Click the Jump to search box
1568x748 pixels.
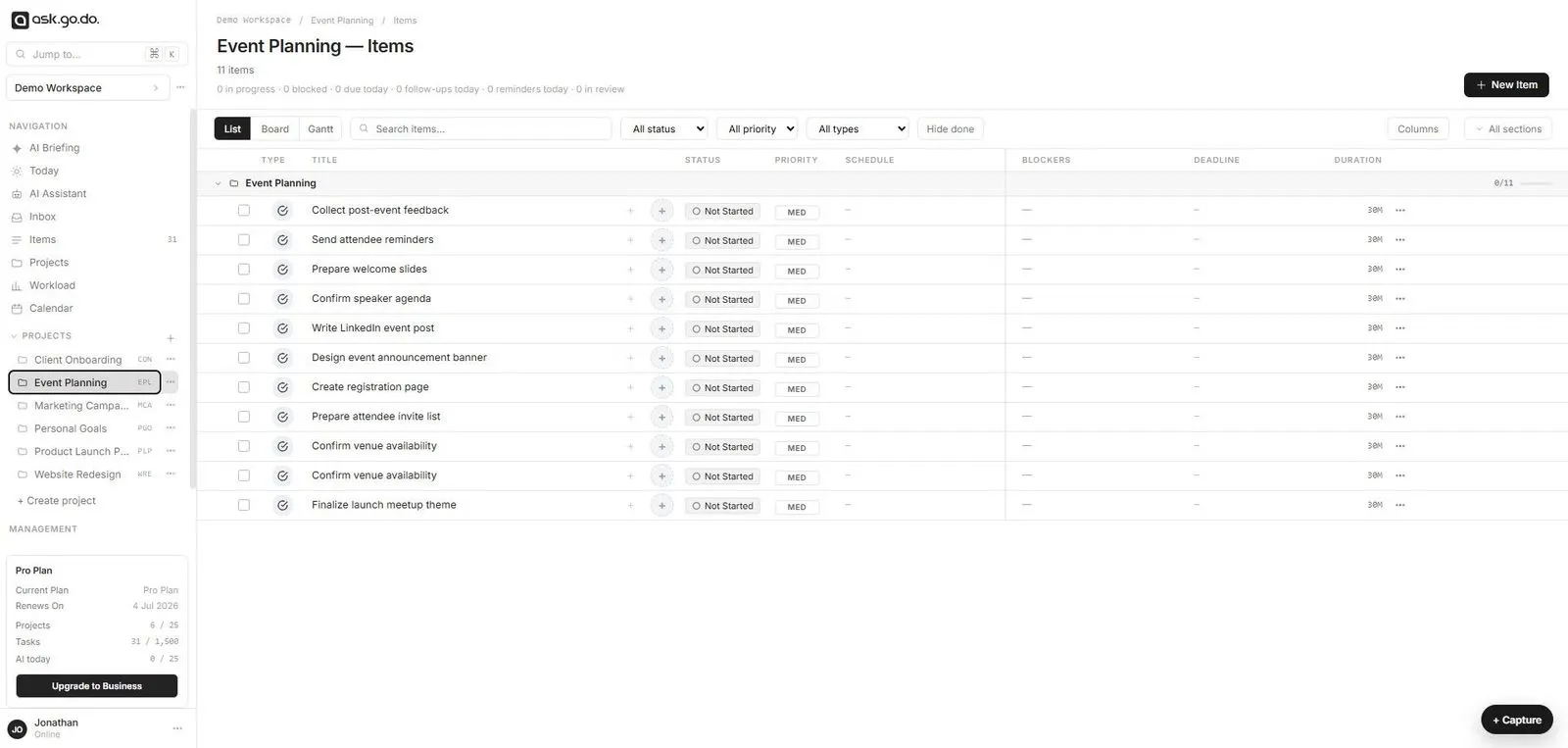[x=96, y=54]
